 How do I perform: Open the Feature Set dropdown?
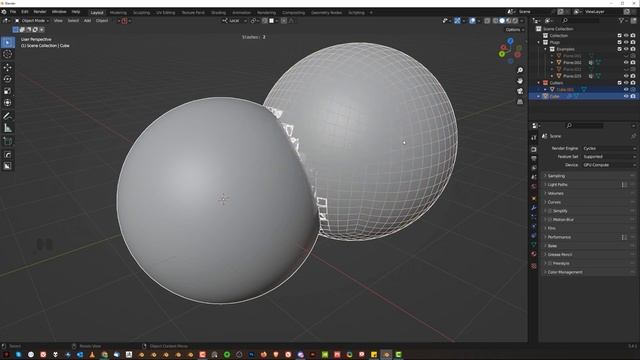(609, 157)
